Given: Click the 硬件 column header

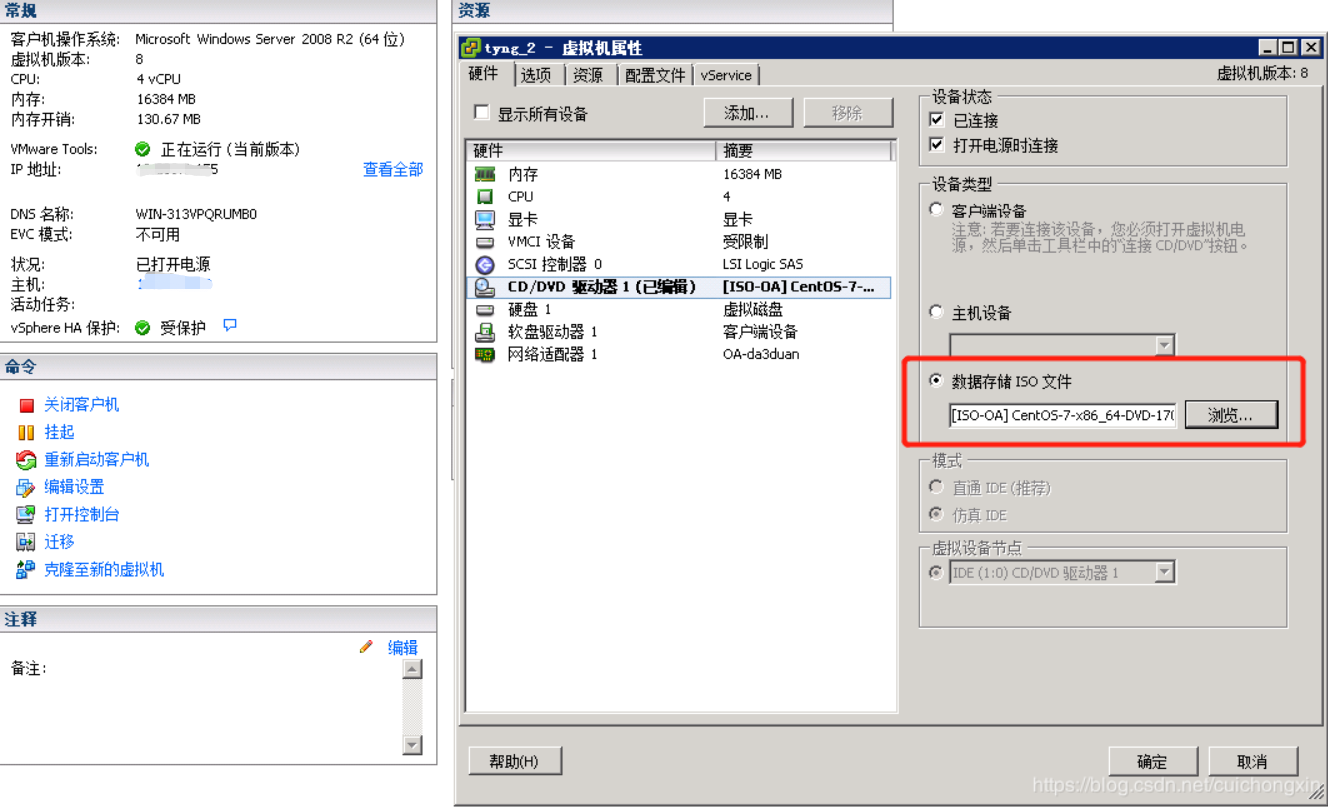Looking at the screenshot, I should 591,151.
